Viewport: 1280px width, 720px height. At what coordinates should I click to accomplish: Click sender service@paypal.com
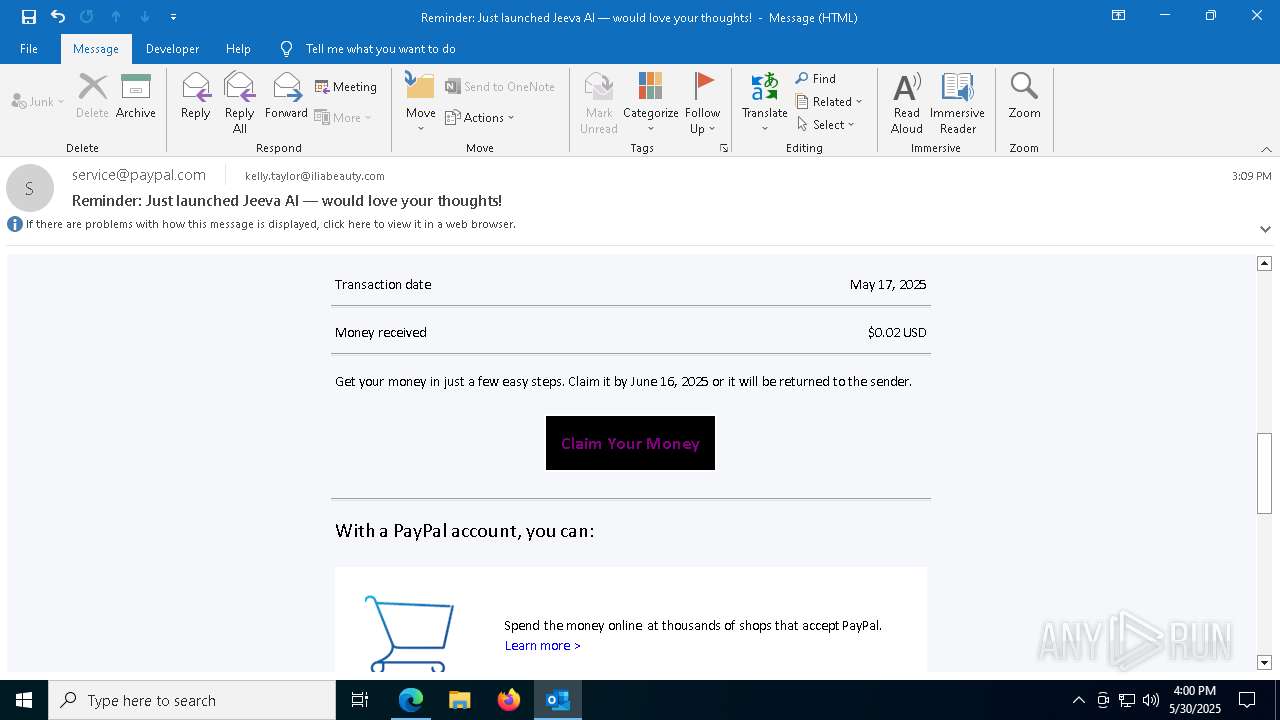coord(139,175)
